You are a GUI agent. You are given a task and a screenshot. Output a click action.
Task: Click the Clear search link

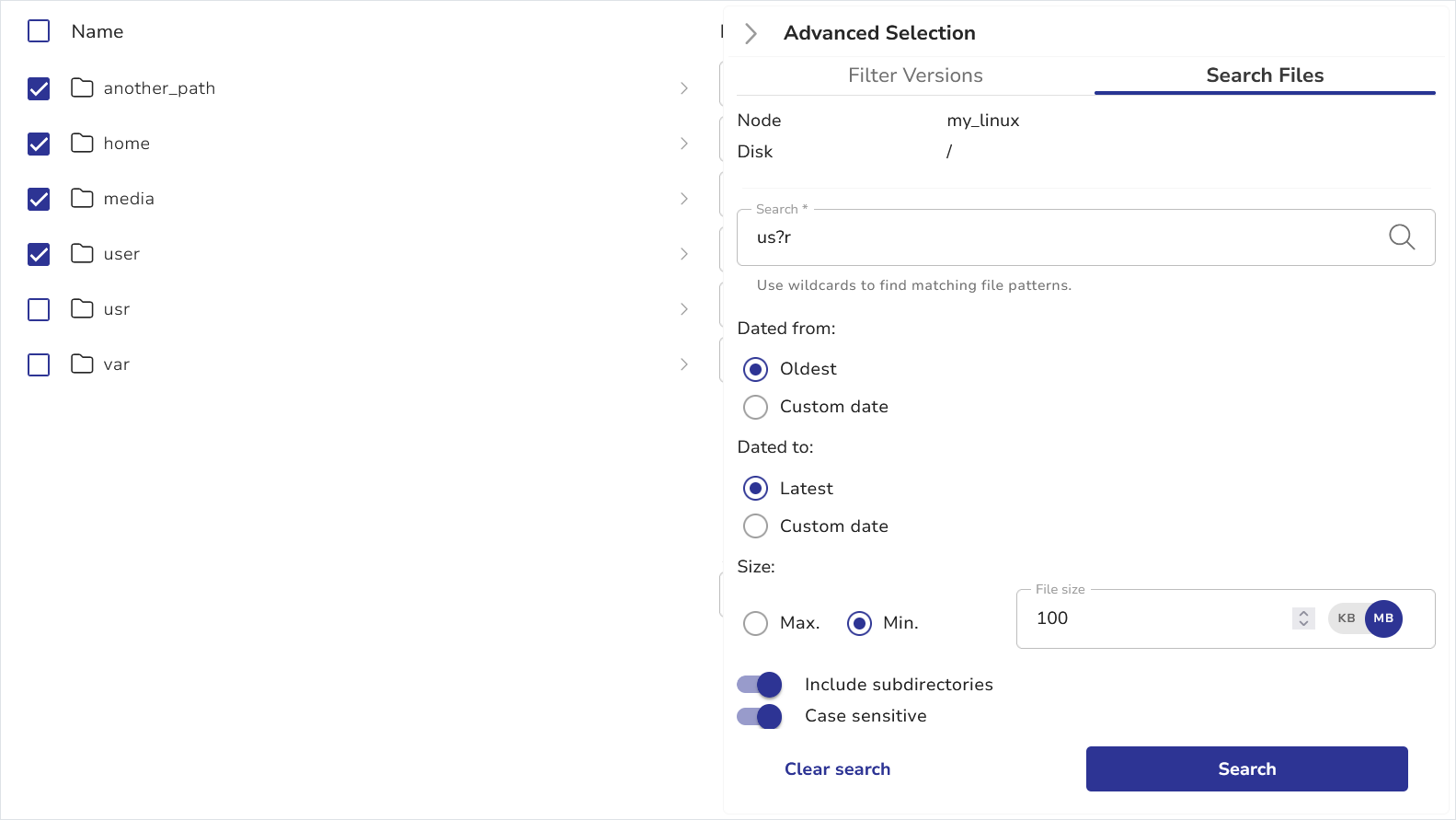click(x=837, y=769)
